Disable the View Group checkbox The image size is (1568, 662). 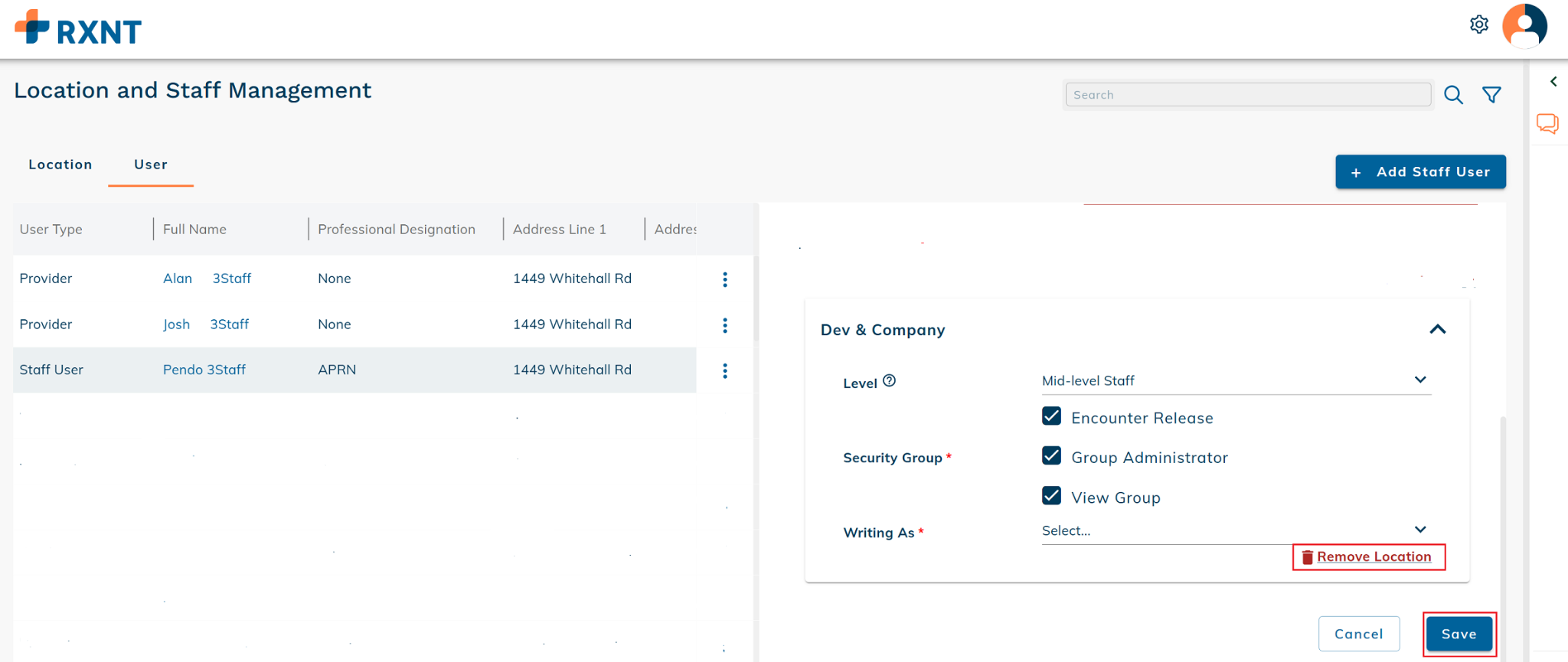[x=1051, y=496]
